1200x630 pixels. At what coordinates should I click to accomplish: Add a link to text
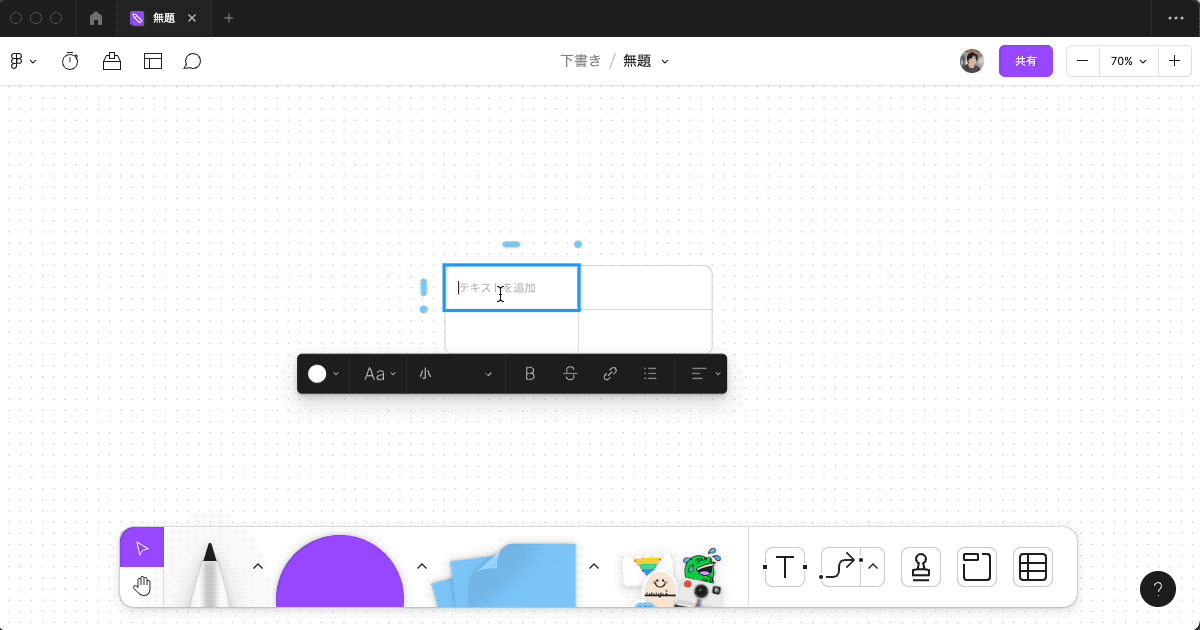(610, 374)
